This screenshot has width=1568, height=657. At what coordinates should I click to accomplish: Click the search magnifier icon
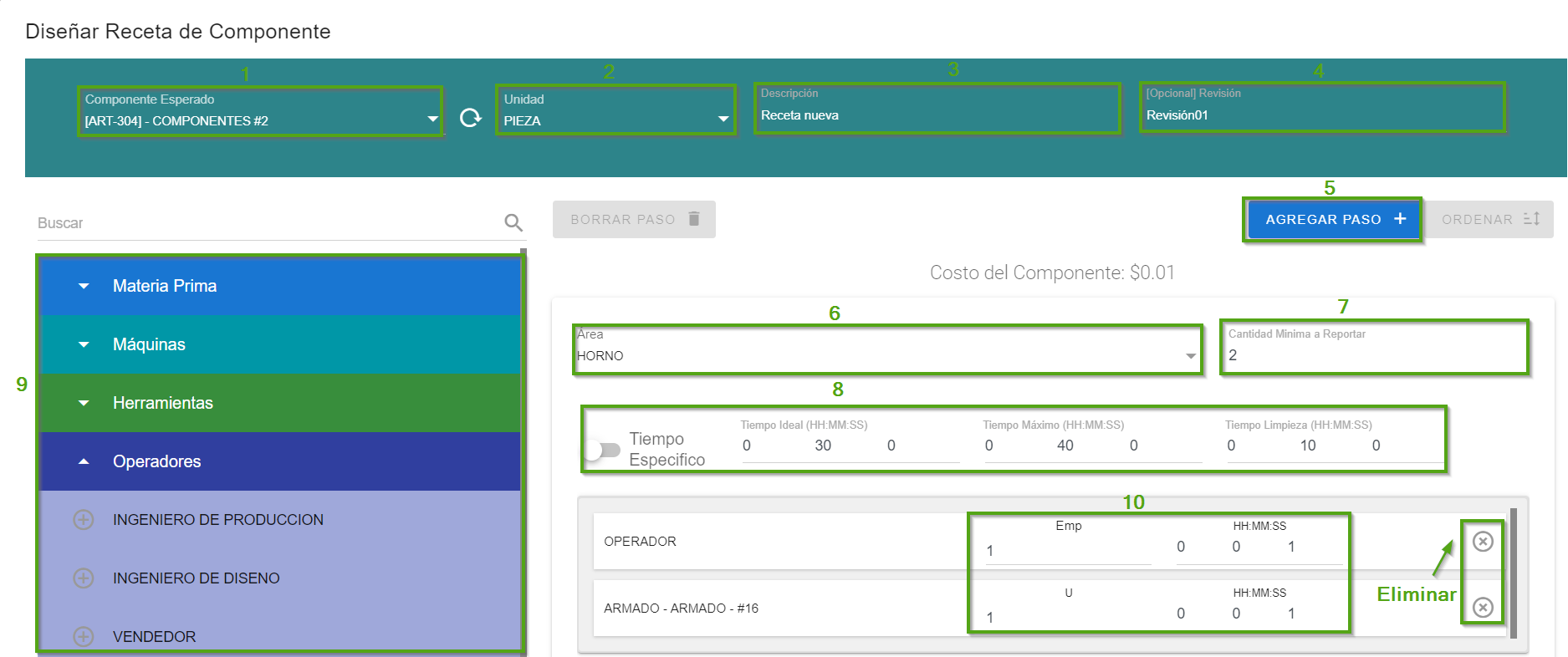(x=513, y=222)
